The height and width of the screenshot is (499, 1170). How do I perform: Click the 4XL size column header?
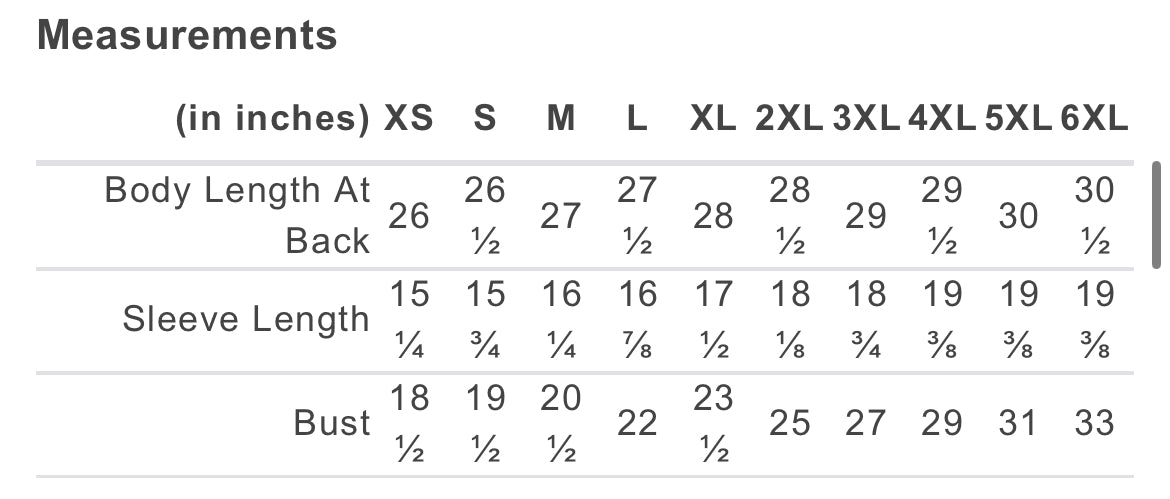(x=942, y=119)
